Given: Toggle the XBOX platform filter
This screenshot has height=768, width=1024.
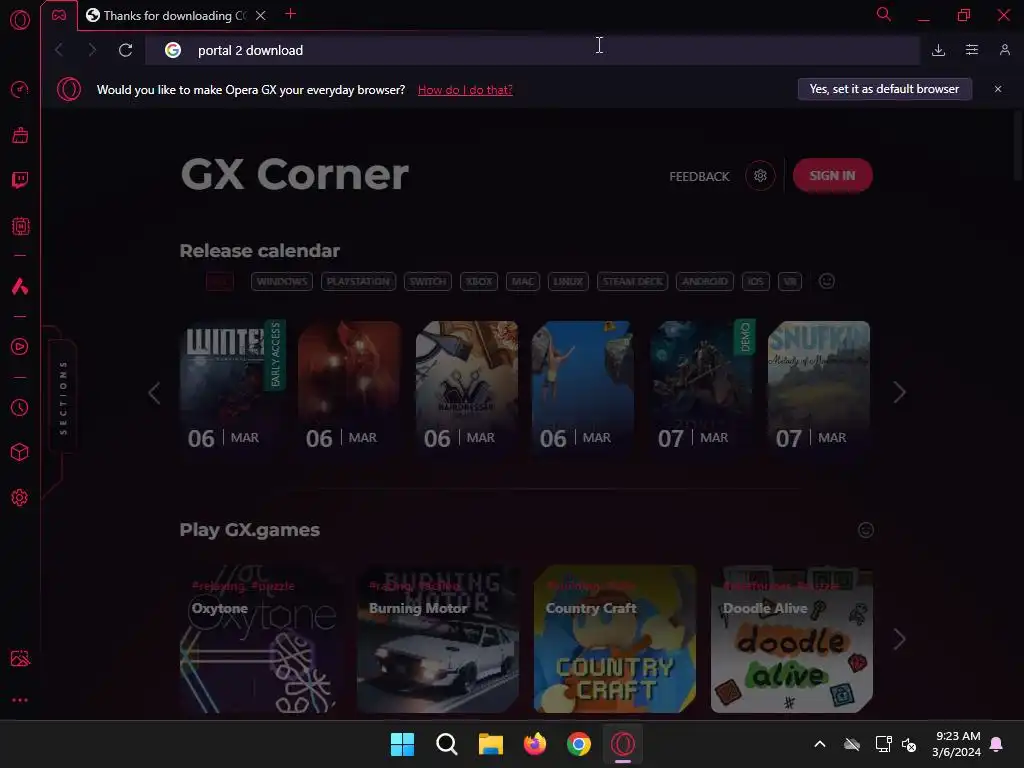Looking at the screenshot, I should [x=479, y=281].
